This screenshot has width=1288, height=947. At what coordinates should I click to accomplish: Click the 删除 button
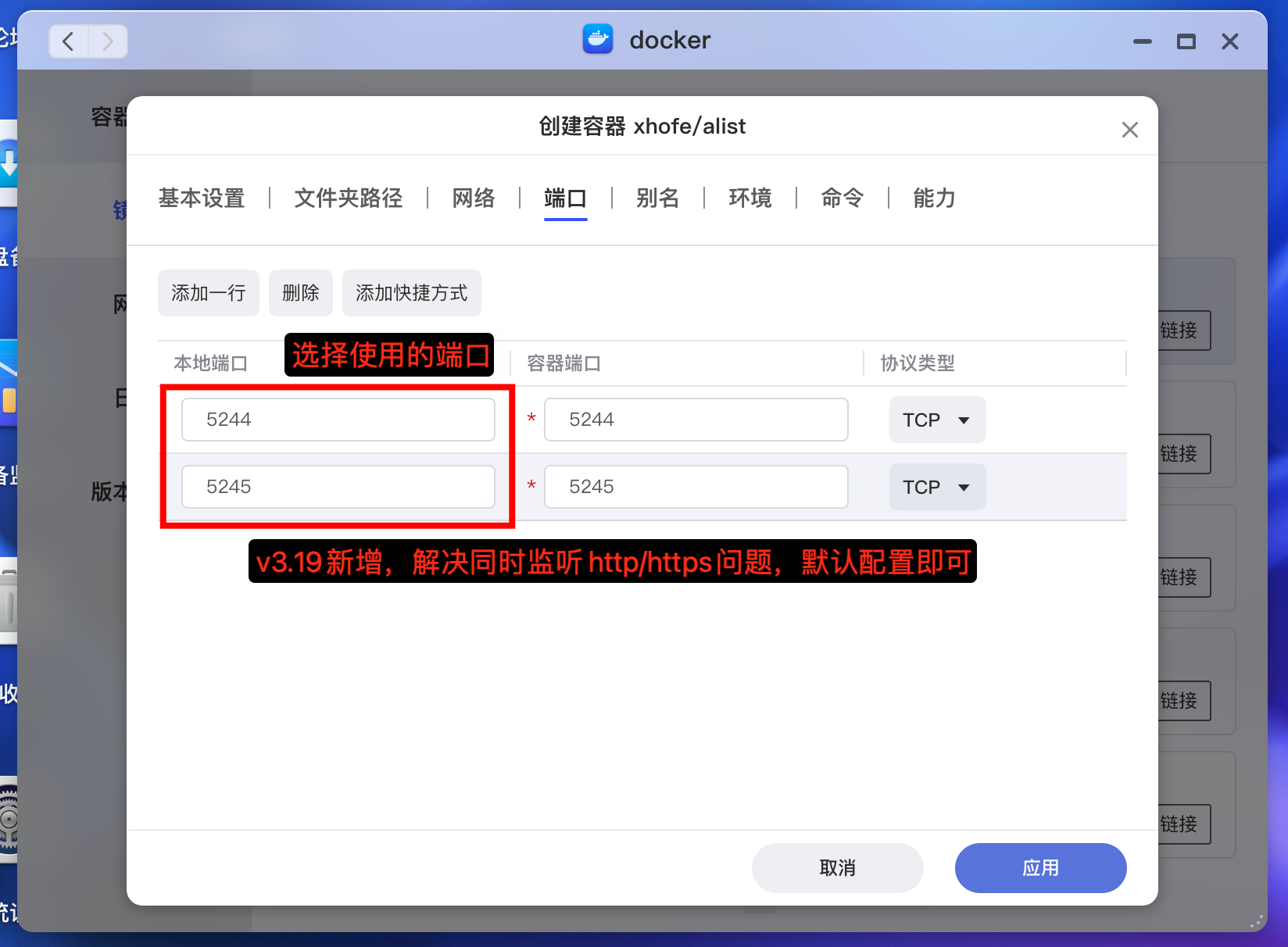(301, 293)
